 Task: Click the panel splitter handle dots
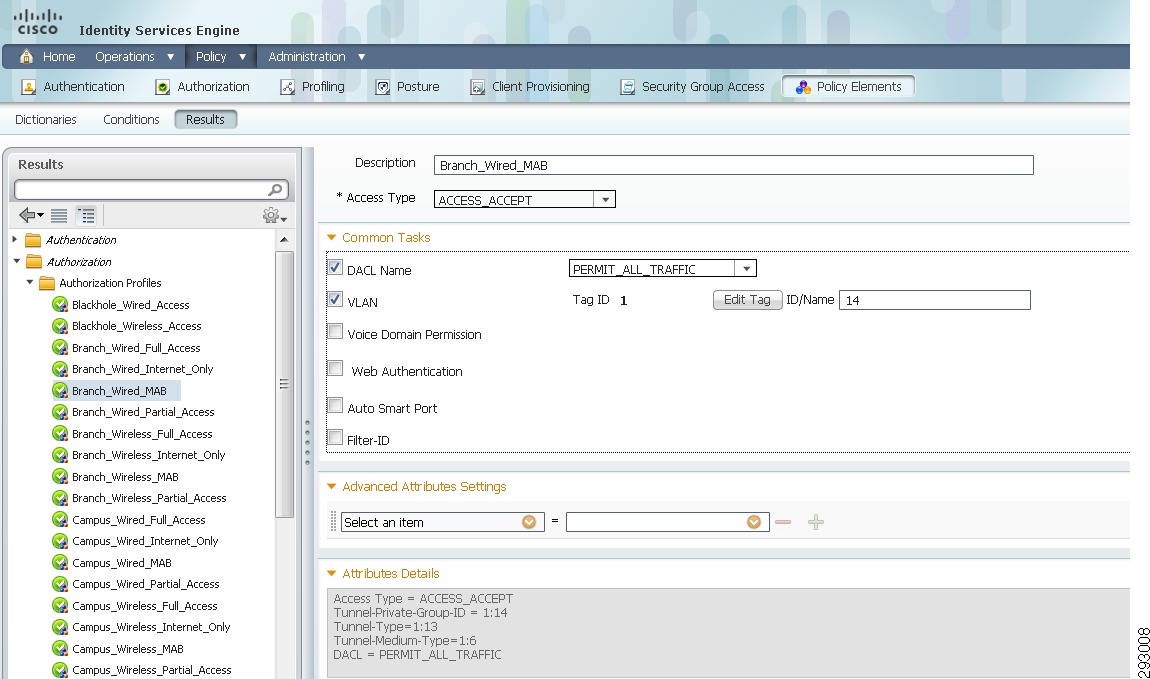[307, 442]
